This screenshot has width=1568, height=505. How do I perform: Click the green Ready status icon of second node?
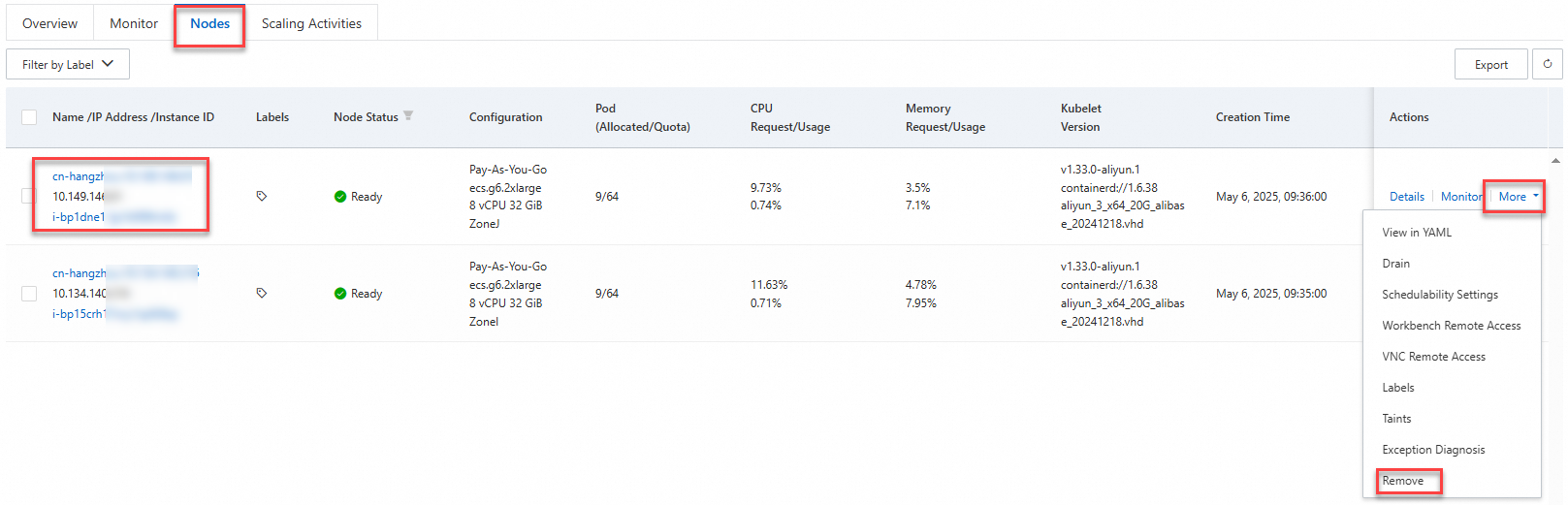pos(340,294)
